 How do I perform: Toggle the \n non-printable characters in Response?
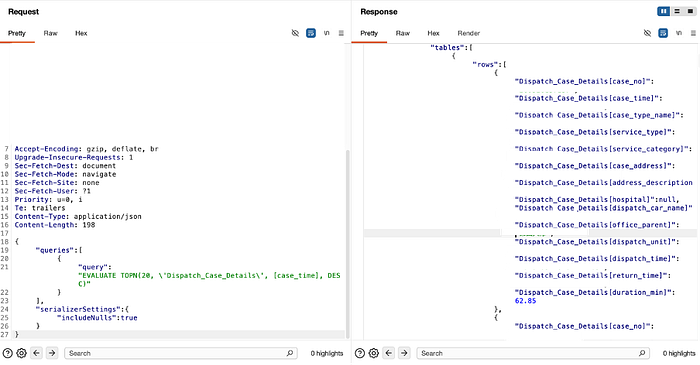pyautogui.click(x=679, y=33)
